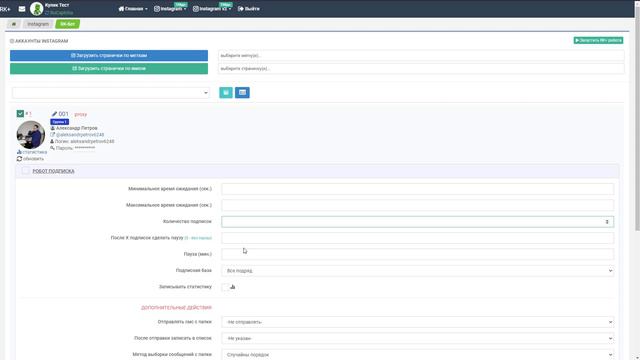Enable the РОБОТ ПОДПИСКА checkbox
This screenshot has width=640, height=360.
pos(25,171)
